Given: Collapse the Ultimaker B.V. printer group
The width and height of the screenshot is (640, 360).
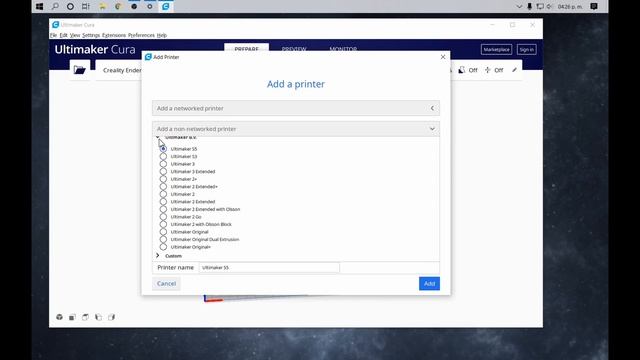Looking at the screenshot, I should tap(158, 138).
